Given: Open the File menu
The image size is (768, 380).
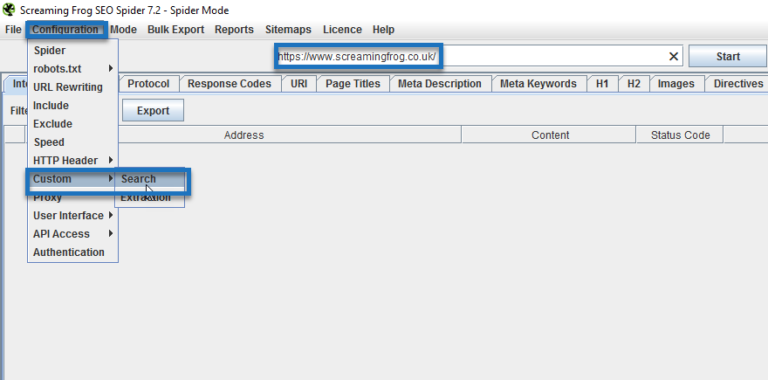Looking at the screenshot, I should pyautogui.click(x=13, y=29).
